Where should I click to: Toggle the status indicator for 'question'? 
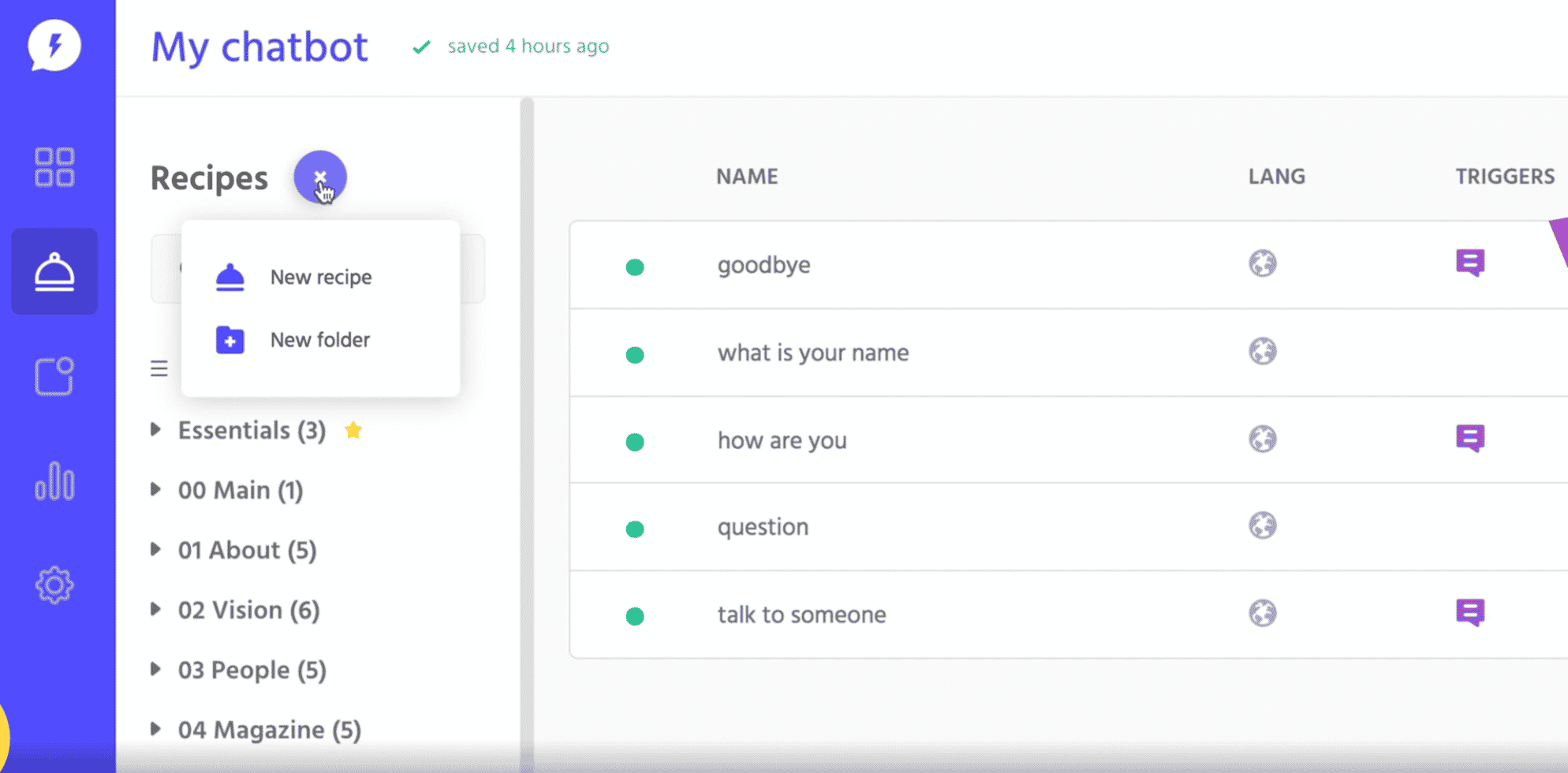click(635, 529)
